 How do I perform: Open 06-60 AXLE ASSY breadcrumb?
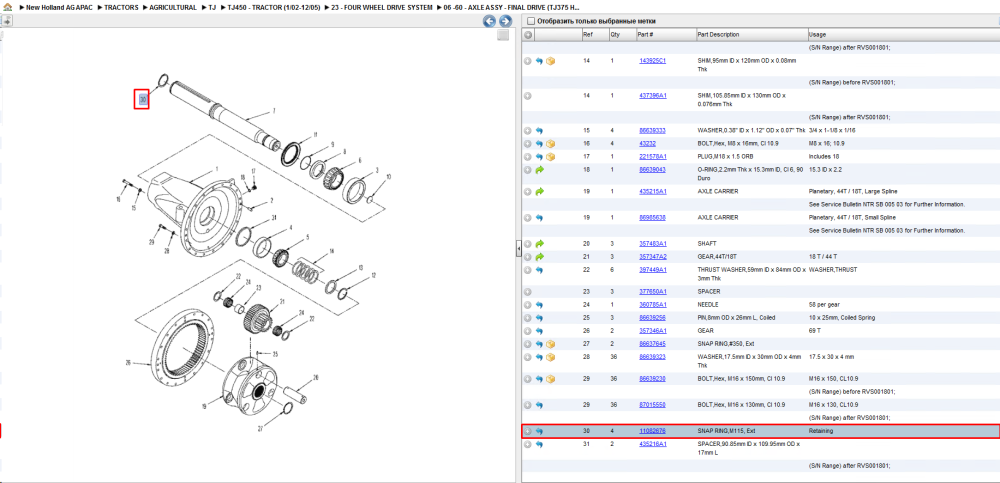[x=511, y=8]
